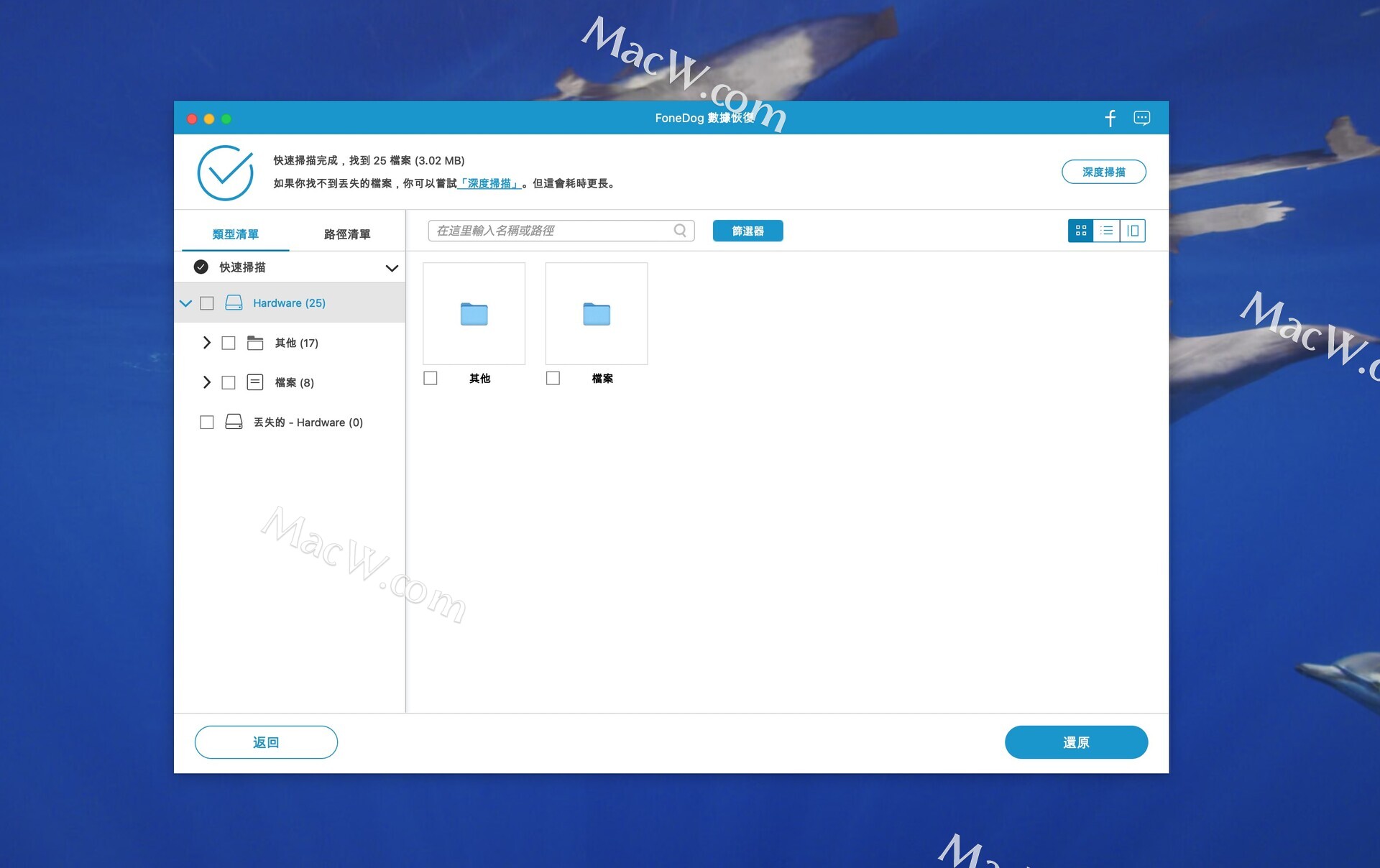Viewport: 1380px width, 868px height.
Task: Switch to list view layout
Action: (1107, 231)
